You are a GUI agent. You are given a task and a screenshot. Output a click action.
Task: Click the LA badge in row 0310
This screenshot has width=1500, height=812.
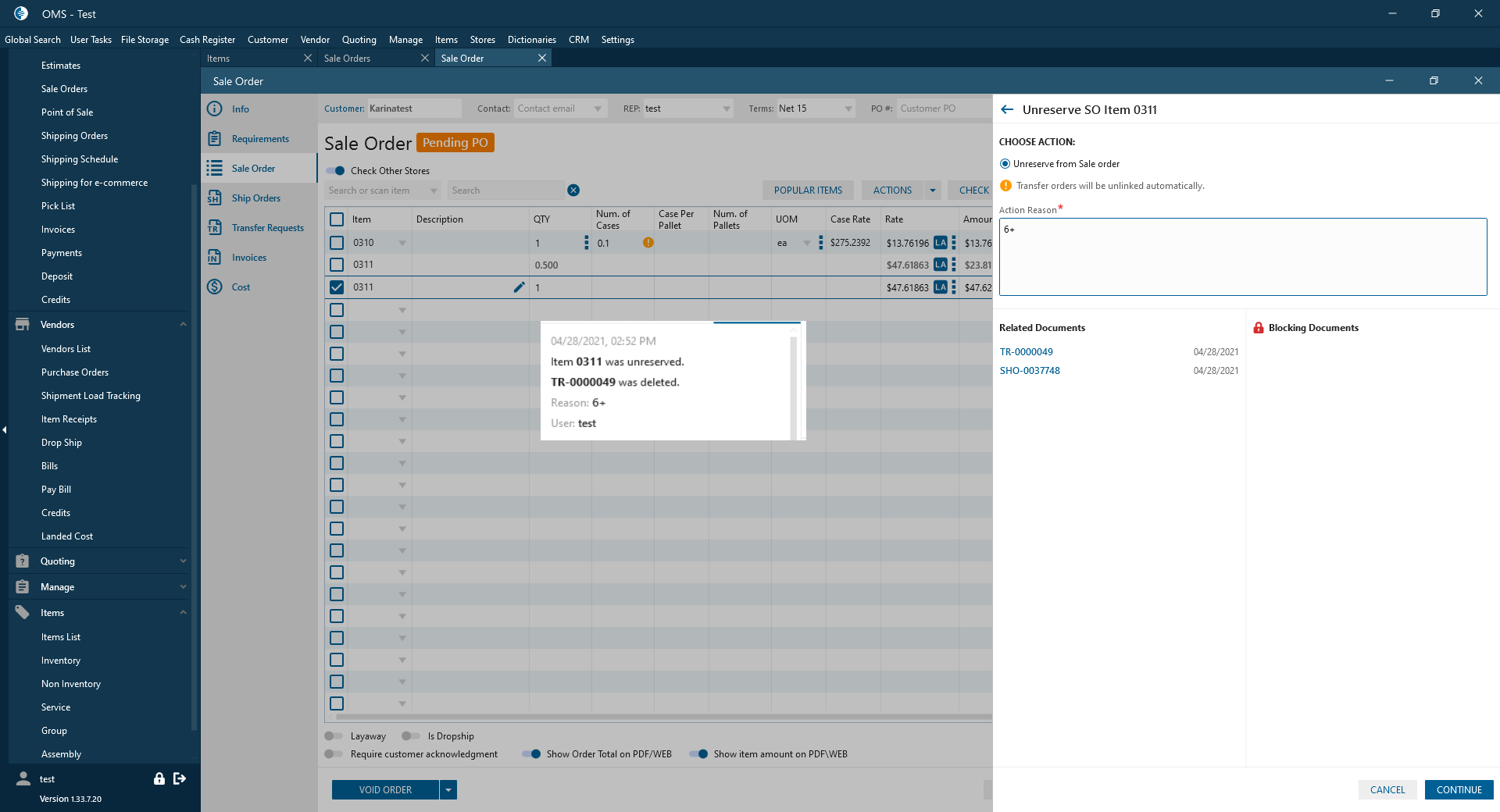click(x=941, y=243)
